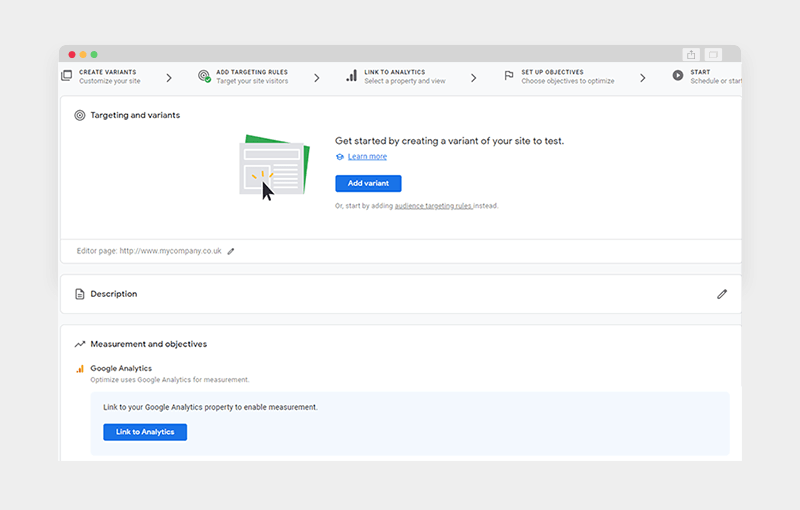Click the Link to Analytics blue button

coord(145,432)
